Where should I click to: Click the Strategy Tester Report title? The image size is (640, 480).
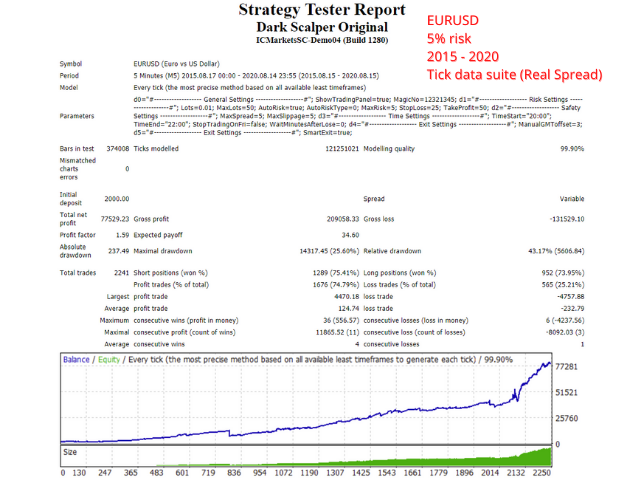[322, 10]
